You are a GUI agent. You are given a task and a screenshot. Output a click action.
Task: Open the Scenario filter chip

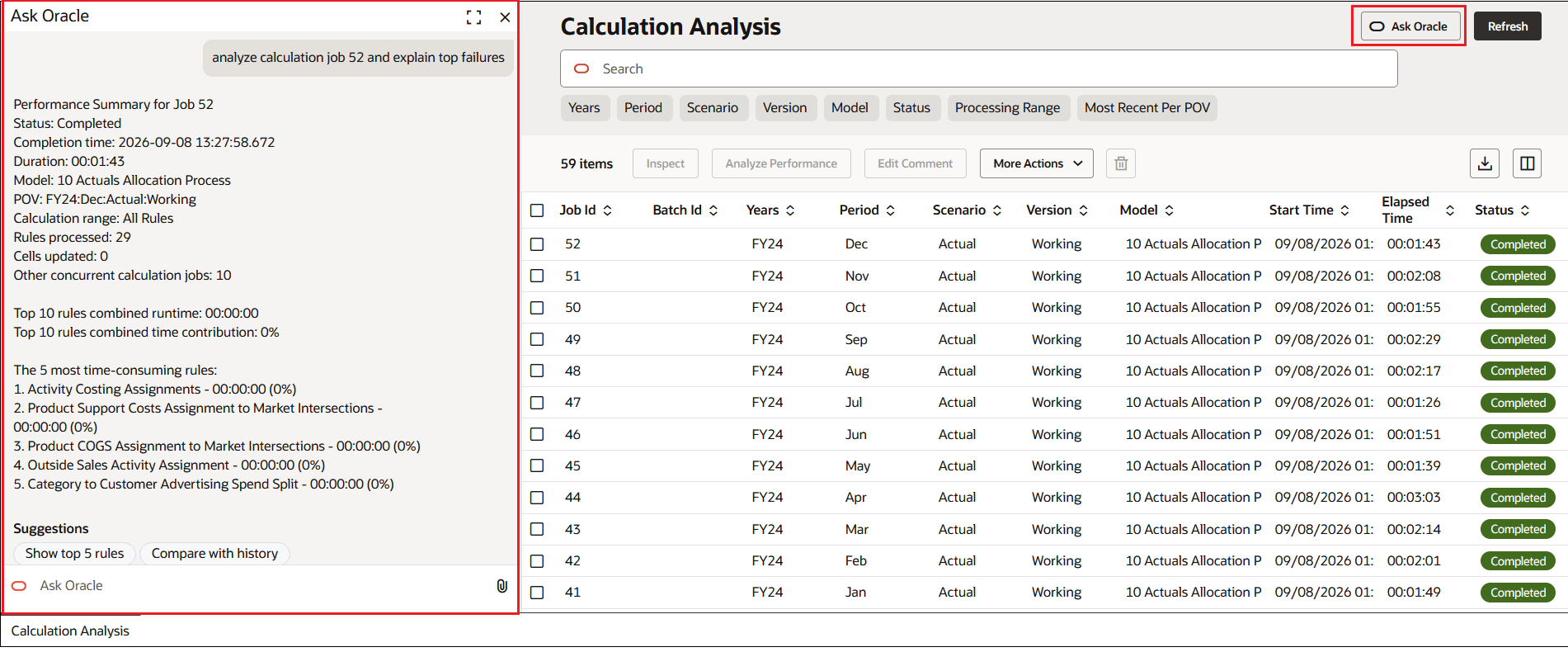(x=713, y=108)
